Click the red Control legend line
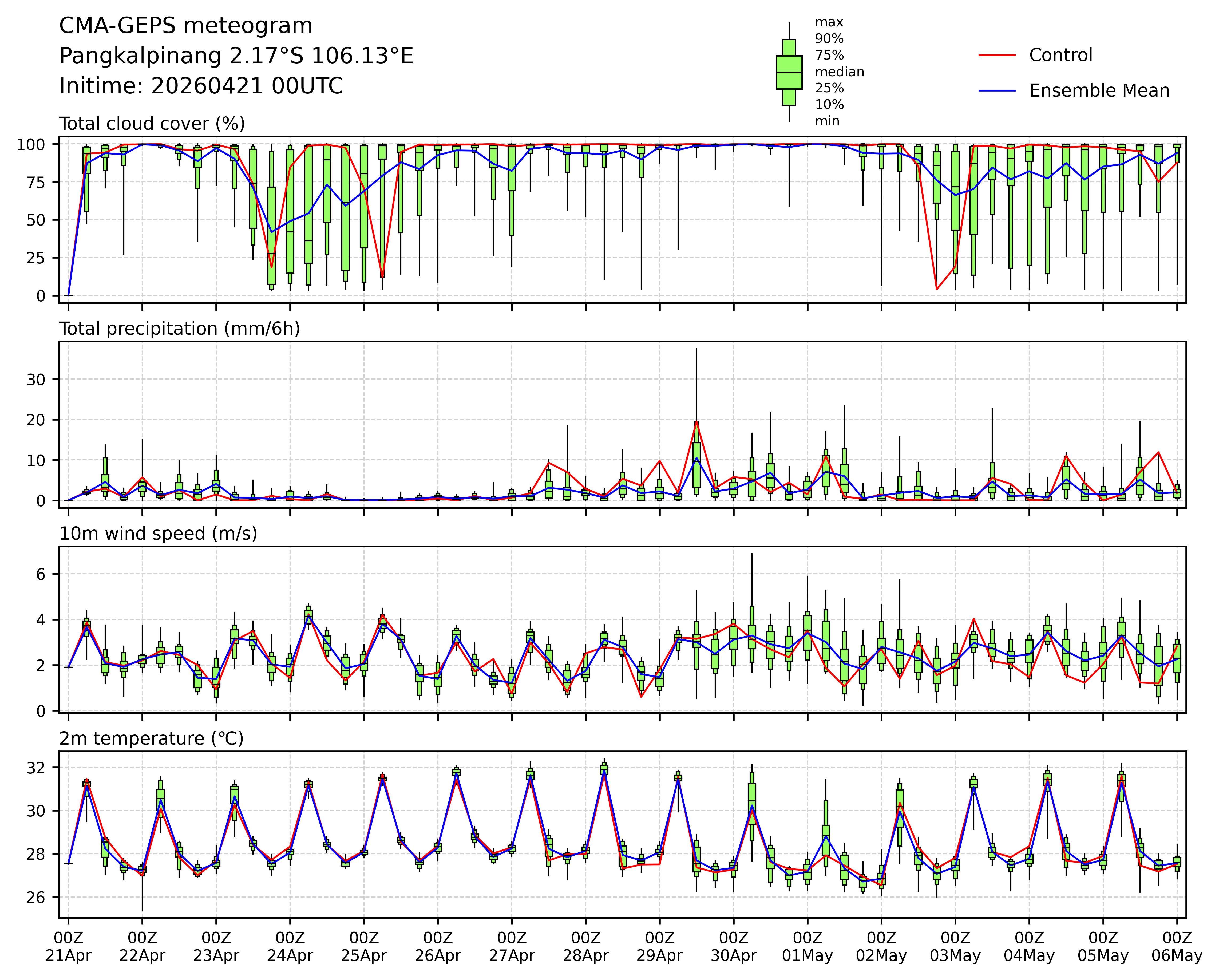This screenshot has height=980, width=1219. 997,56
